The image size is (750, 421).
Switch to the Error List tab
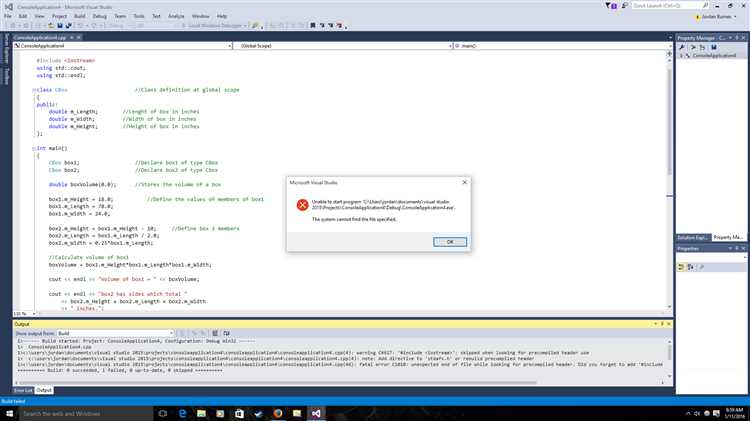(22, 390)
